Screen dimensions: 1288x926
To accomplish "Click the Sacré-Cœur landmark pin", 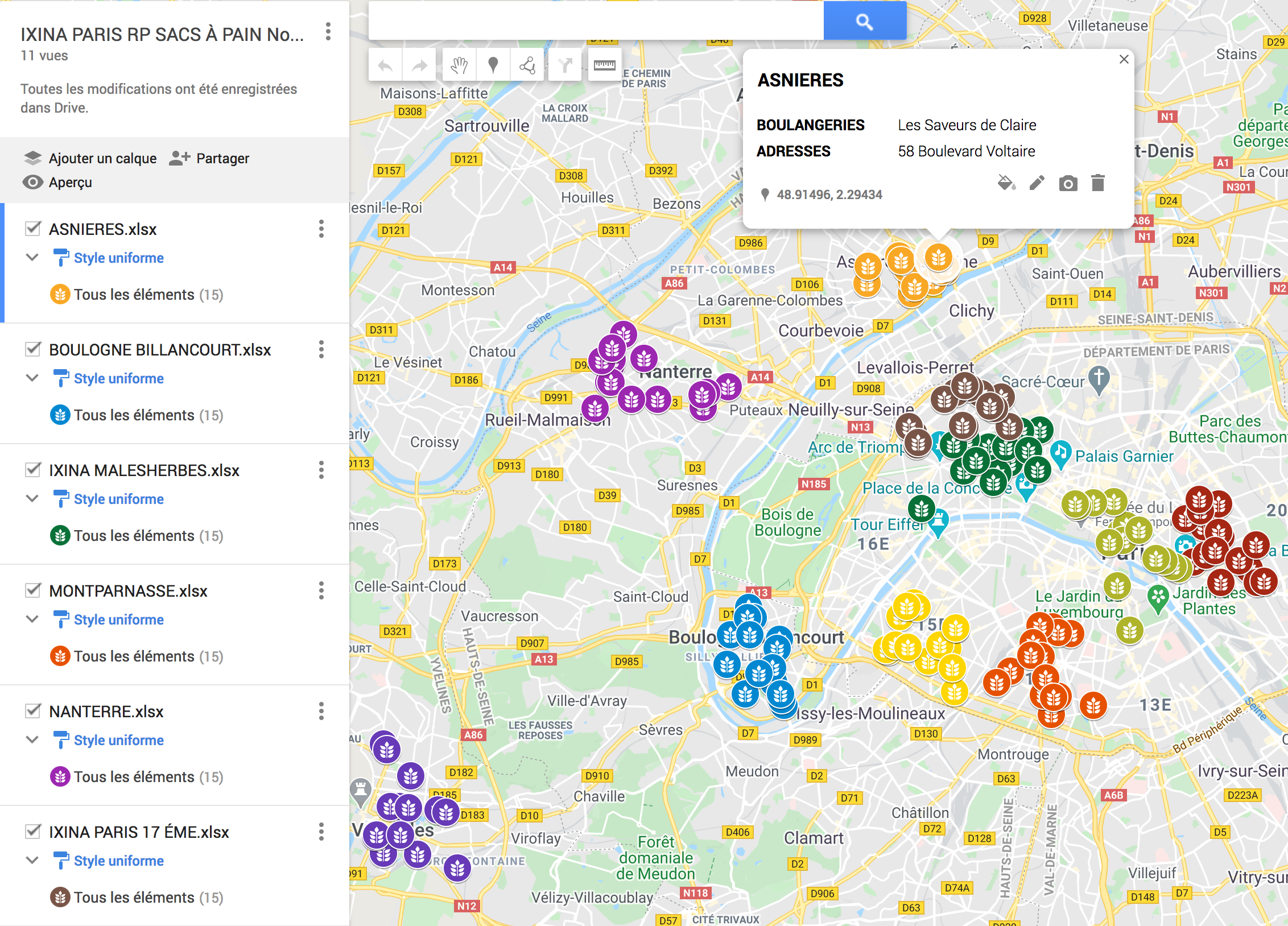I will 1099,381.
